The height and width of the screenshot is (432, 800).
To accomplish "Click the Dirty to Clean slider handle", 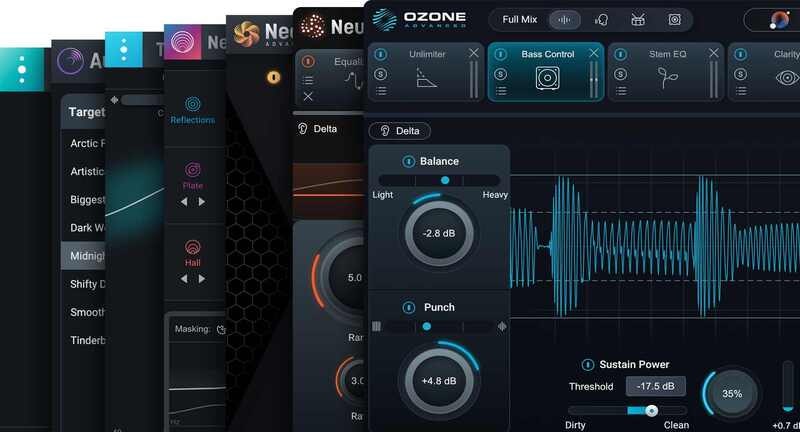I will coord(651,410).
